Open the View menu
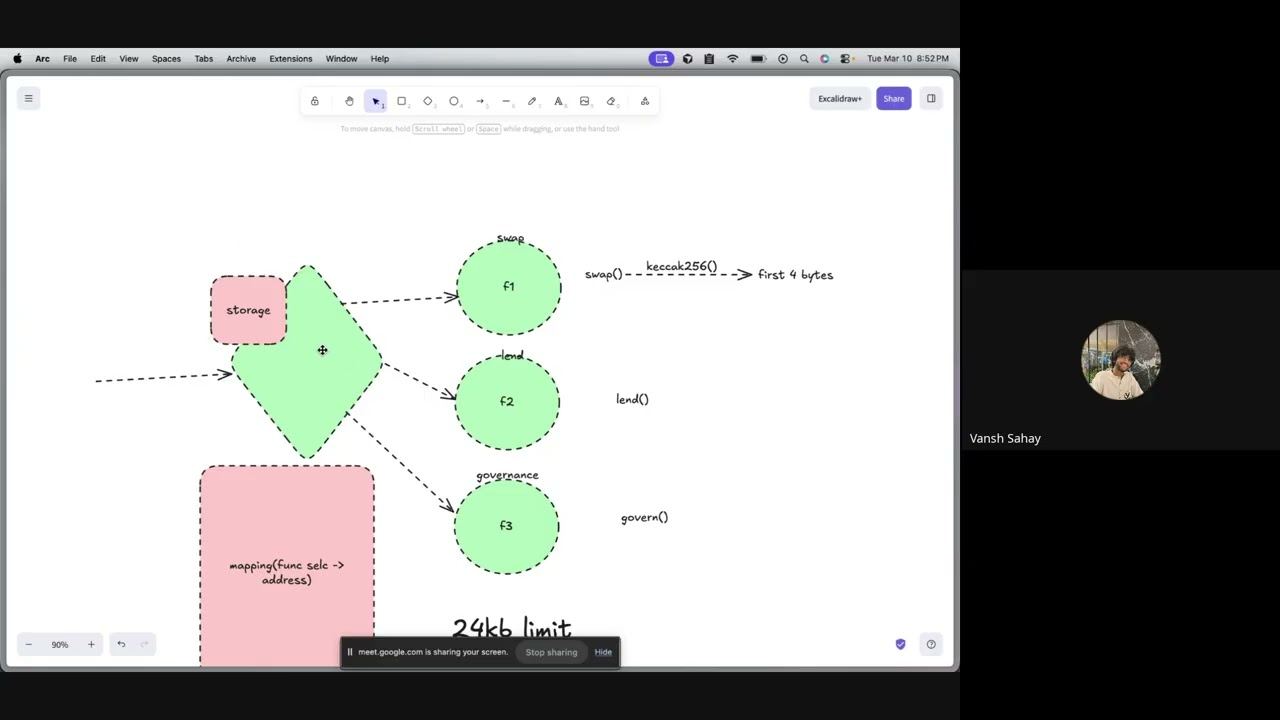The width and height of the screenshot is (1280, 720). (129, 59)
